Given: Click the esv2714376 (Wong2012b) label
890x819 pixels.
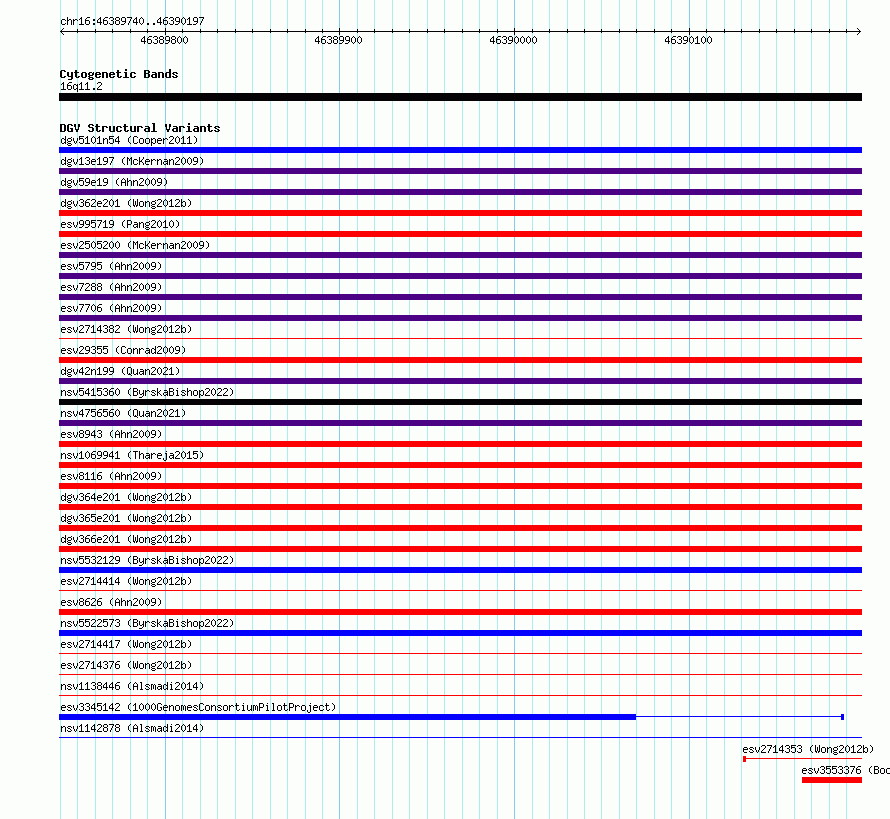Looking at the screenshot, I should [126, 665].
